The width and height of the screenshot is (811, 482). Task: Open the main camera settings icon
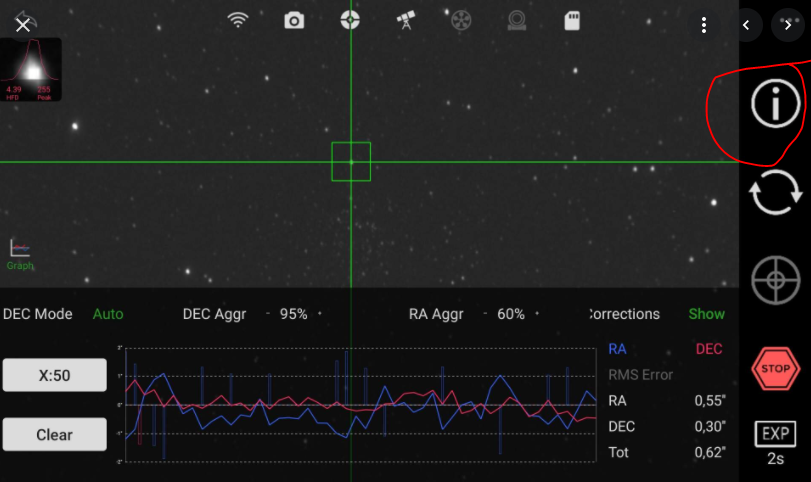point(294,21)
